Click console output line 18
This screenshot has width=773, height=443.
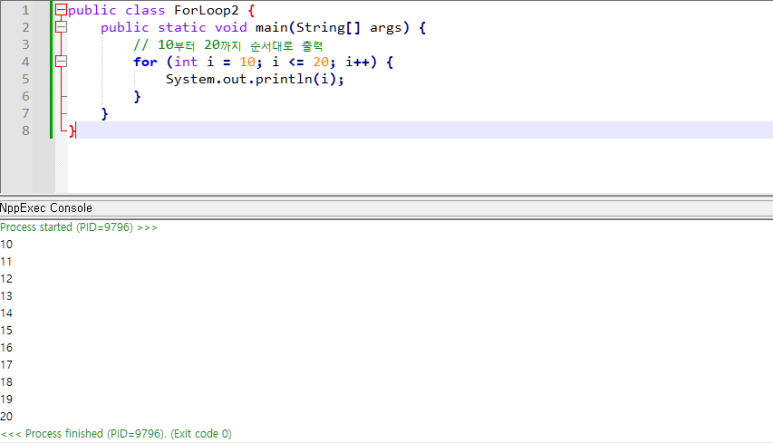click(6, 382)
